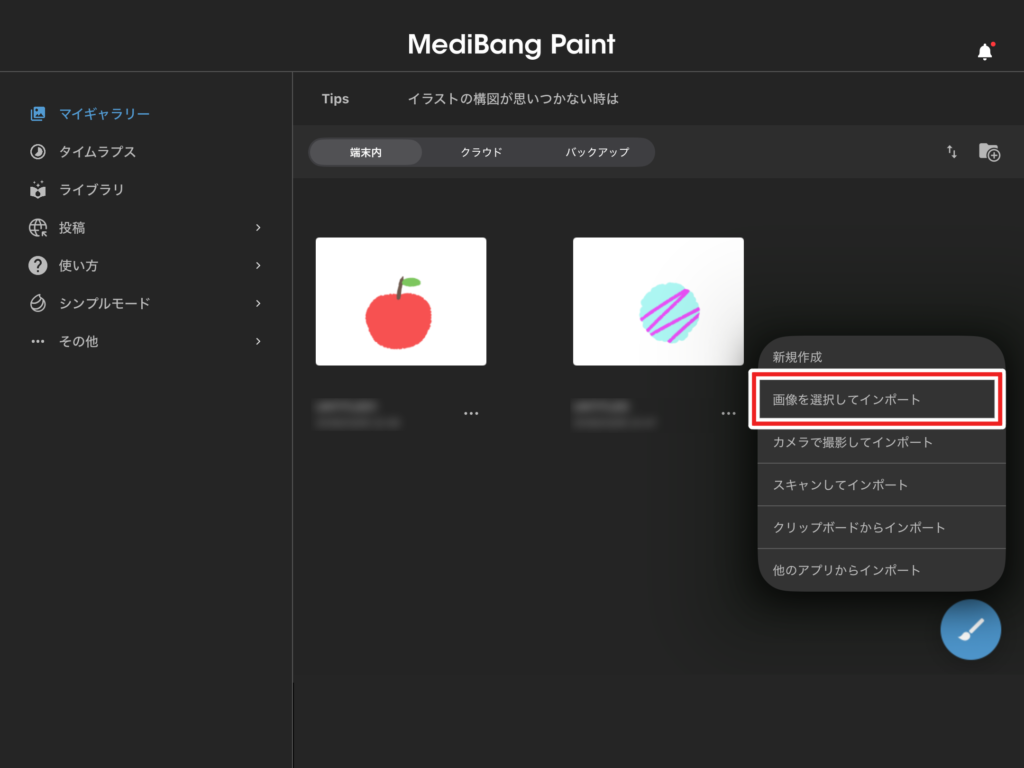The height and width of the screenshot is (768, 1024).
Task: Choose 新規作成 in the popup menu
Action: click(797, 357)
